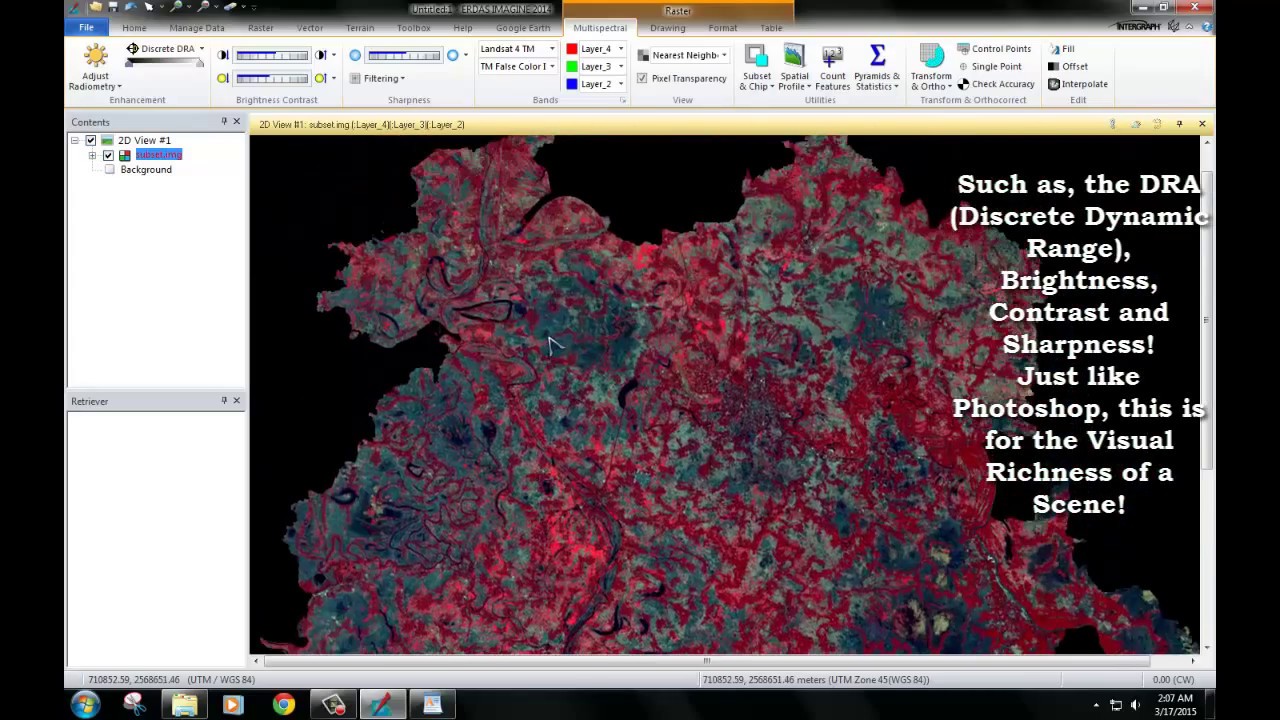
Task: Open Pyramids & Statistics sigma tool
Action: (877, 67)
